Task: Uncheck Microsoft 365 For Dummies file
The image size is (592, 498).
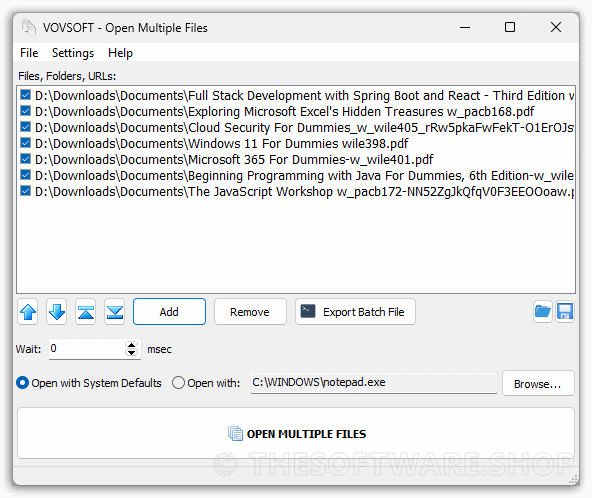Action: [26, 159]
